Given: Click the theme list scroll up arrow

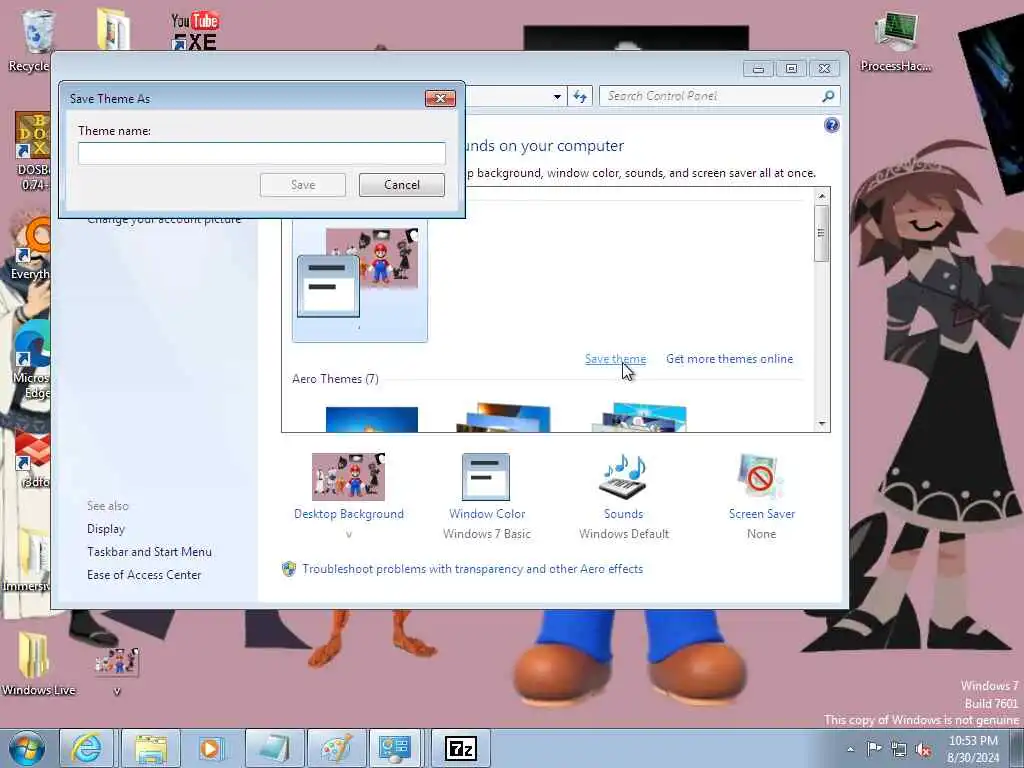Looking at the screenshot, I should click(822, 196).
